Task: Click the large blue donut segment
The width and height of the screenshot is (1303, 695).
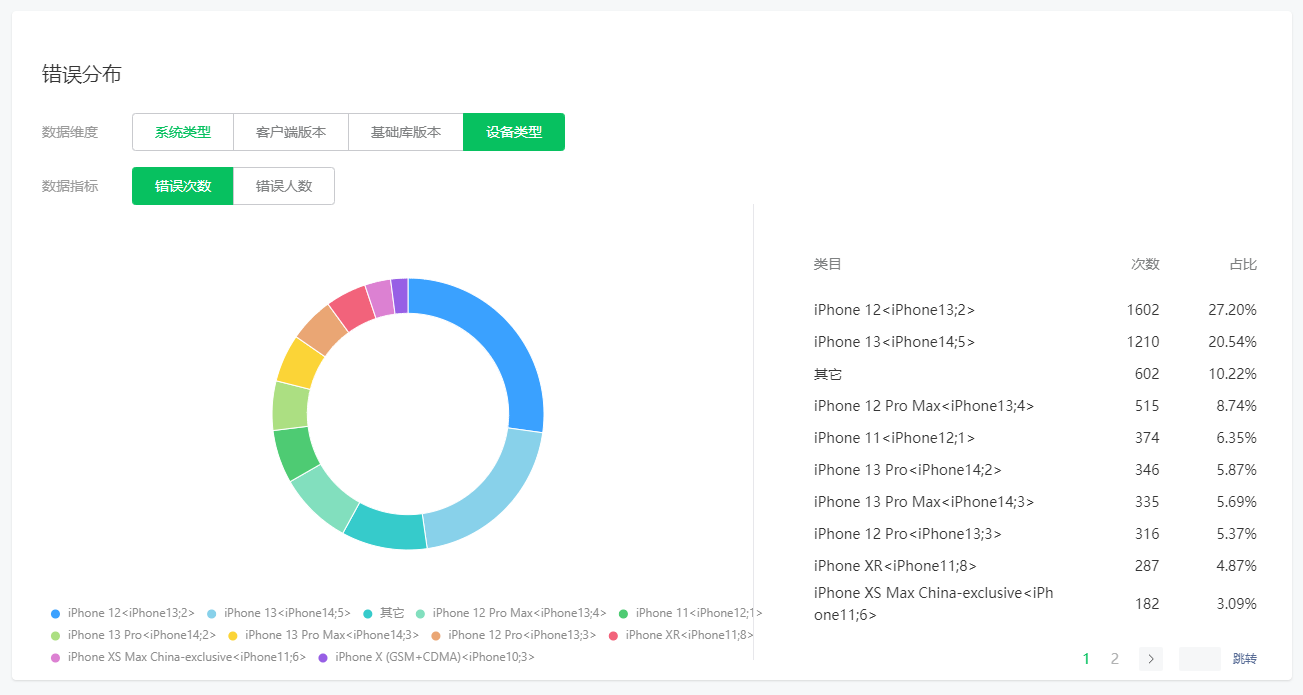Action: 508,340
